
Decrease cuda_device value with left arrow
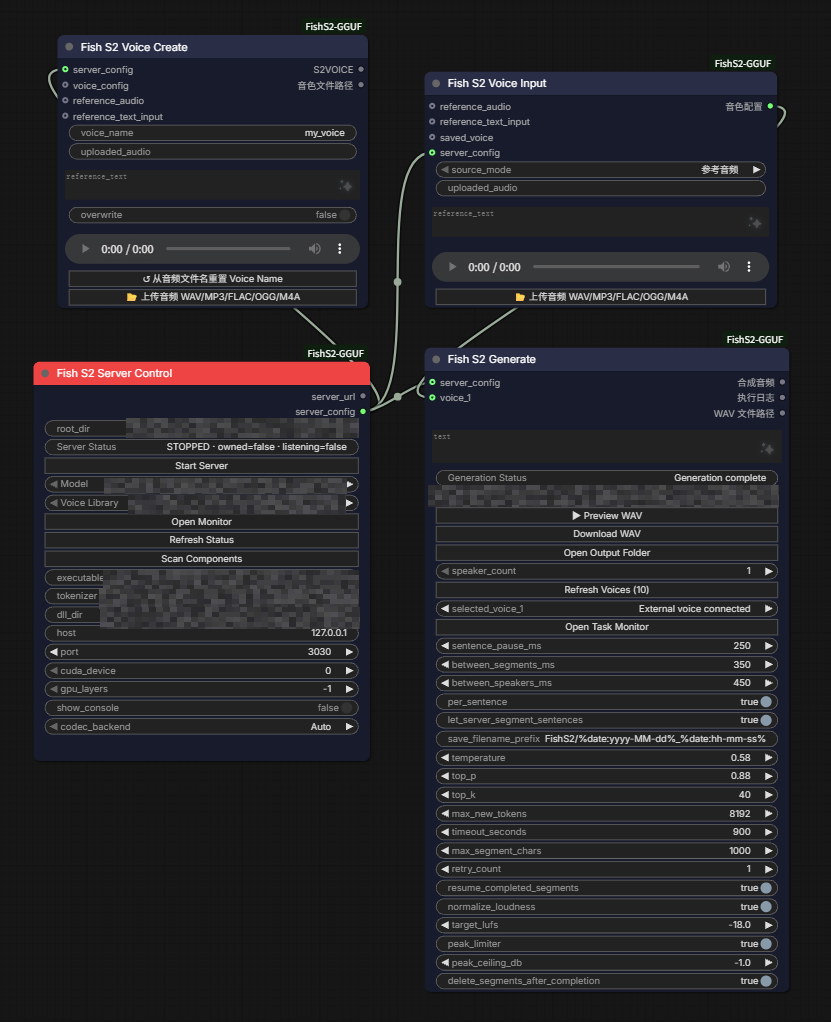(x=53, y=671)
